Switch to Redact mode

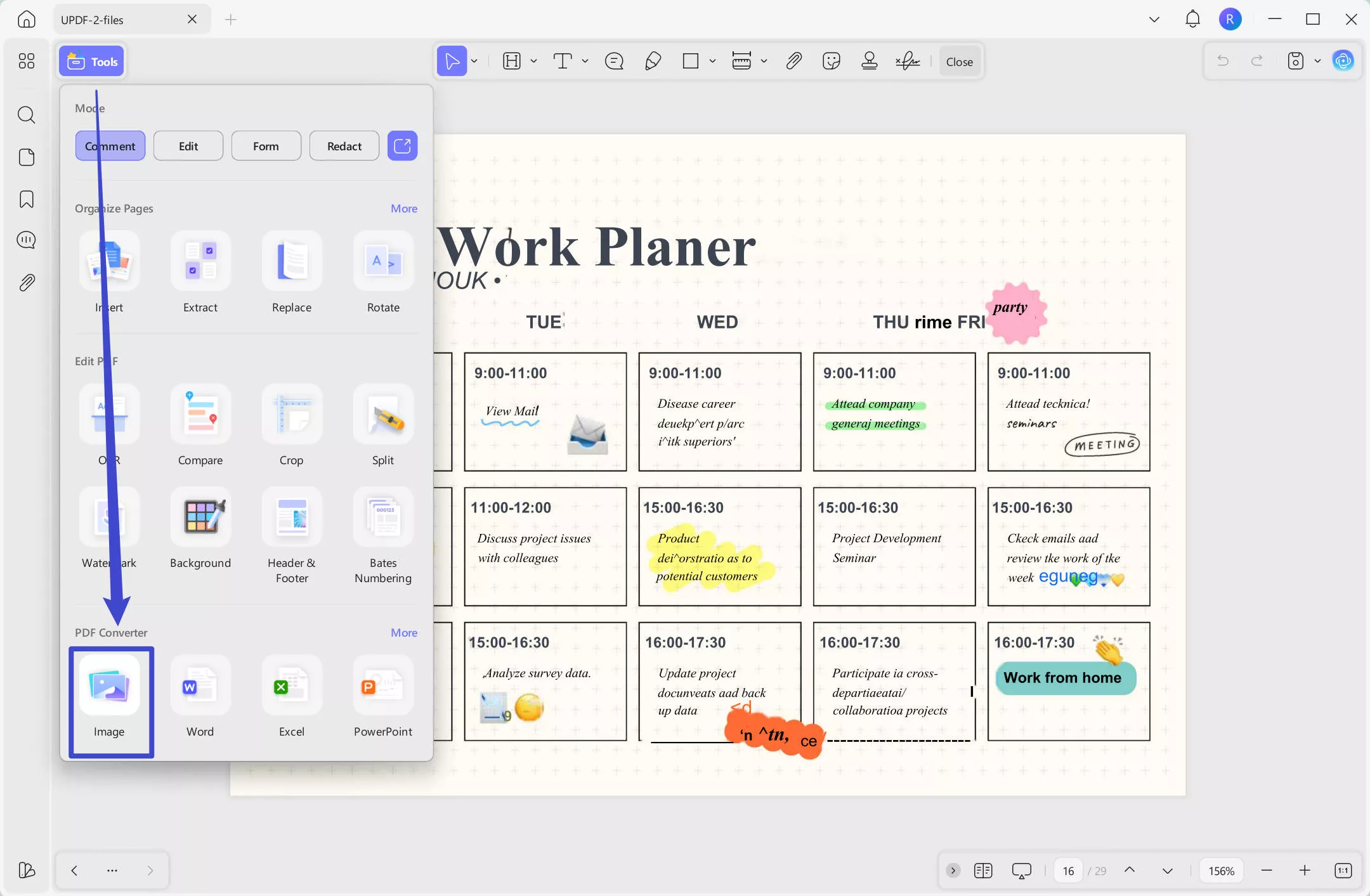tap(344, 146)
